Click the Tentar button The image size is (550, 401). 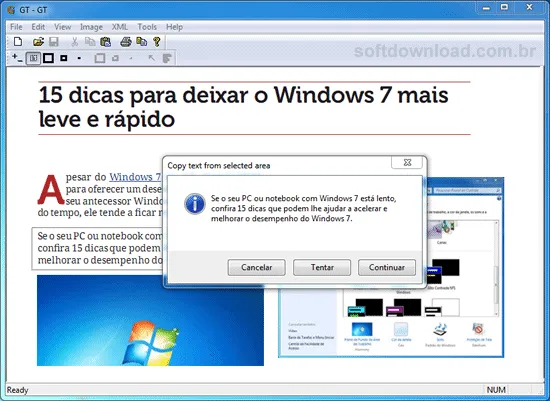click(x=322, y=267)
